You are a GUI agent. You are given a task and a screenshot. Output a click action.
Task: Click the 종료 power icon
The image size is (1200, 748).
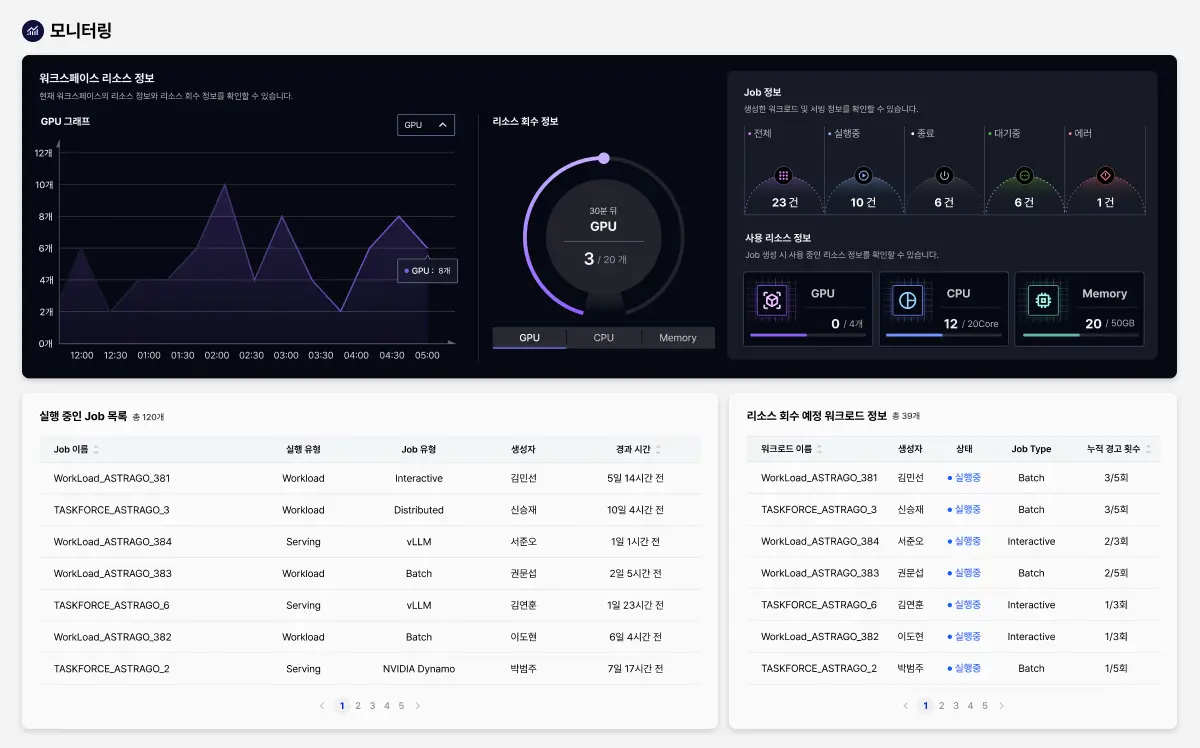(944, 176)
